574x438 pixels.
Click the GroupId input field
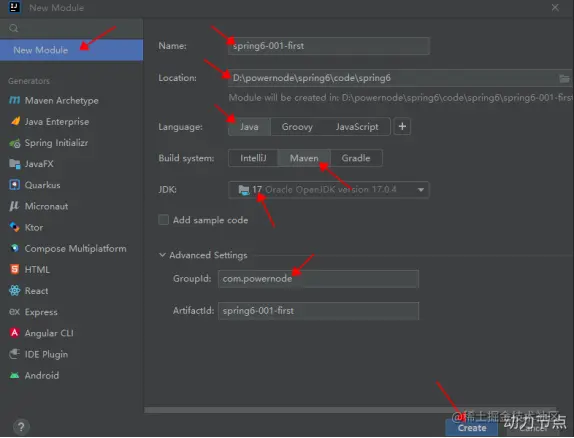318,279
